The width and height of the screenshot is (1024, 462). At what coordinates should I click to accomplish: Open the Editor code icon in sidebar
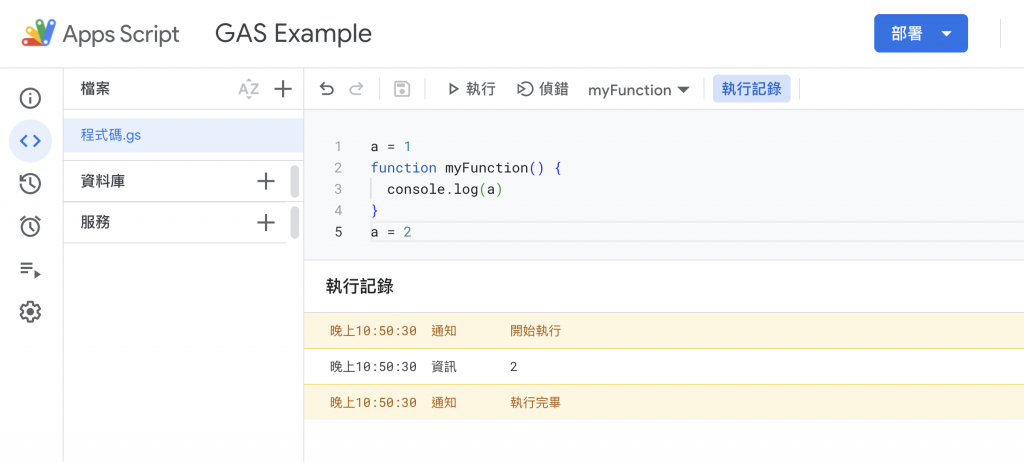point(30,141)
